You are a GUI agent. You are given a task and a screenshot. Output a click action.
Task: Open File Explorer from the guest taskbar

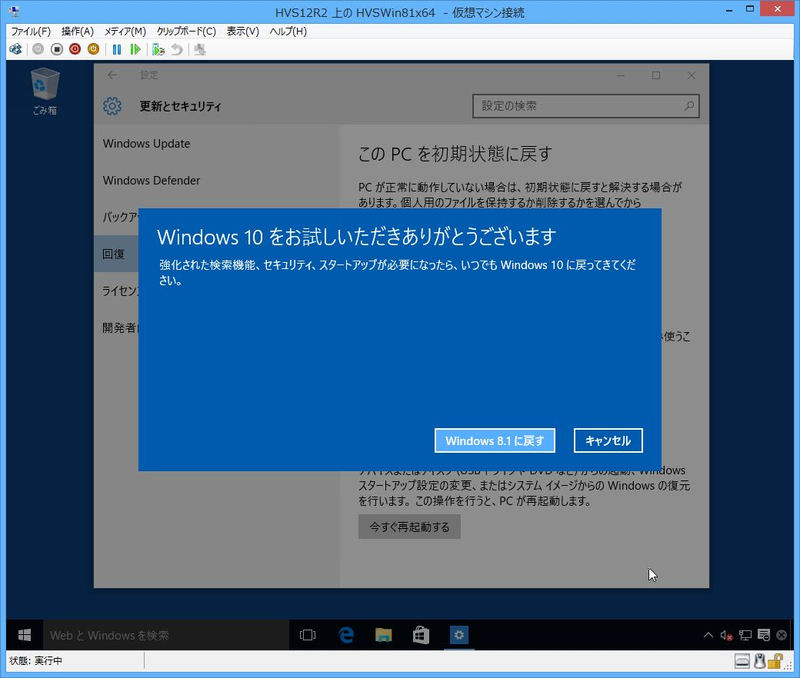[384, 635]
